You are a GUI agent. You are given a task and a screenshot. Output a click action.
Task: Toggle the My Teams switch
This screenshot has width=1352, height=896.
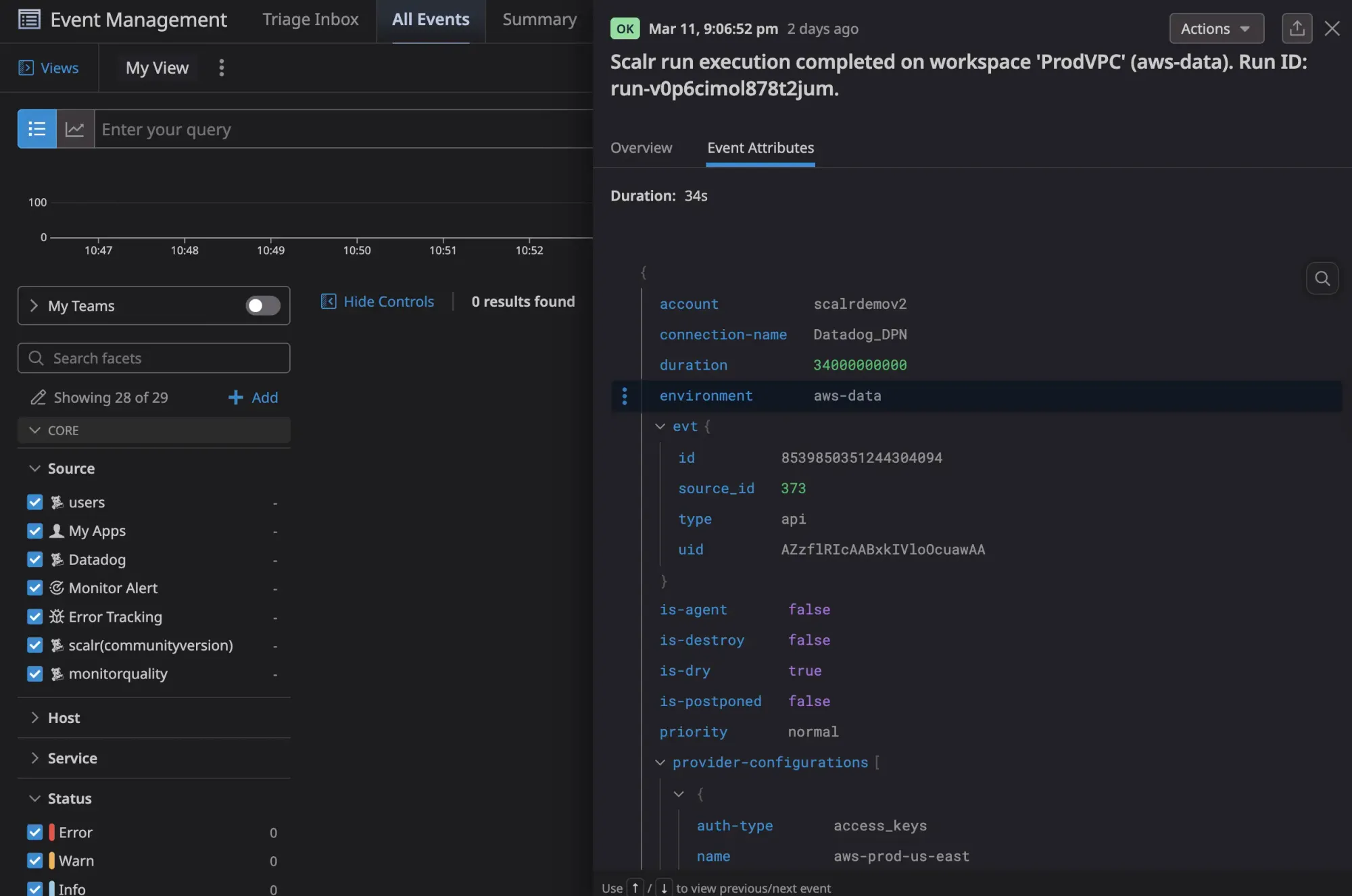[x=262, y=306]
